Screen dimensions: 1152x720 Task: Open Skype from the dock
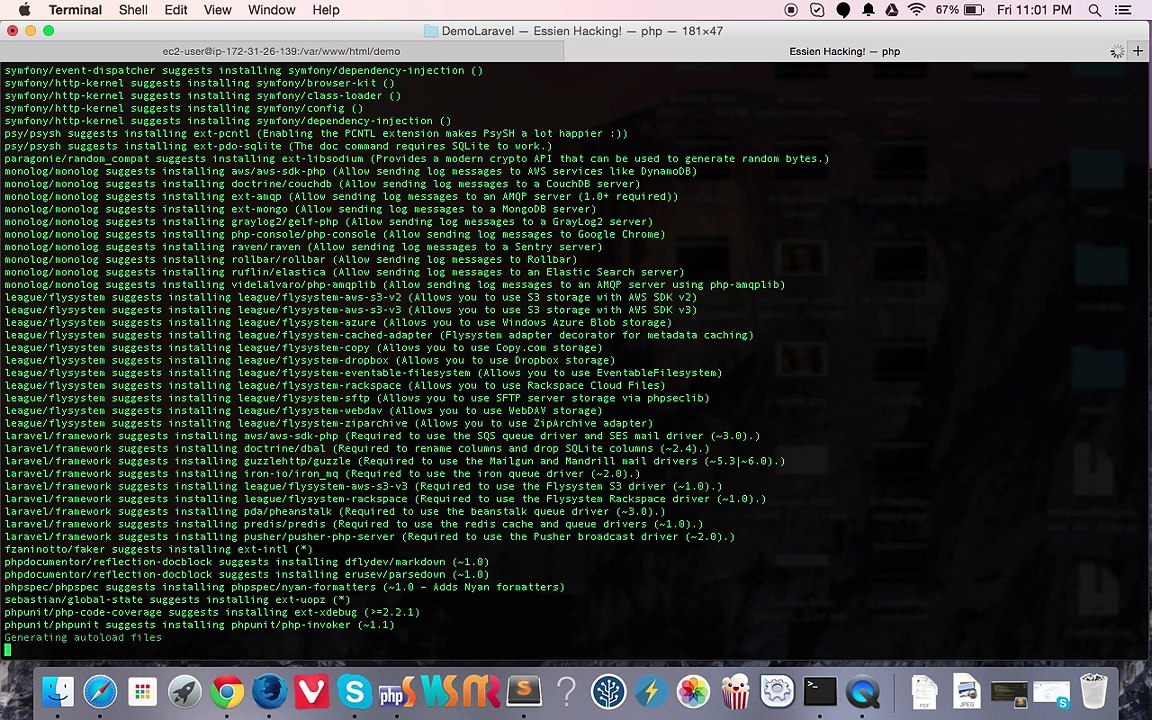click(354, 691)
